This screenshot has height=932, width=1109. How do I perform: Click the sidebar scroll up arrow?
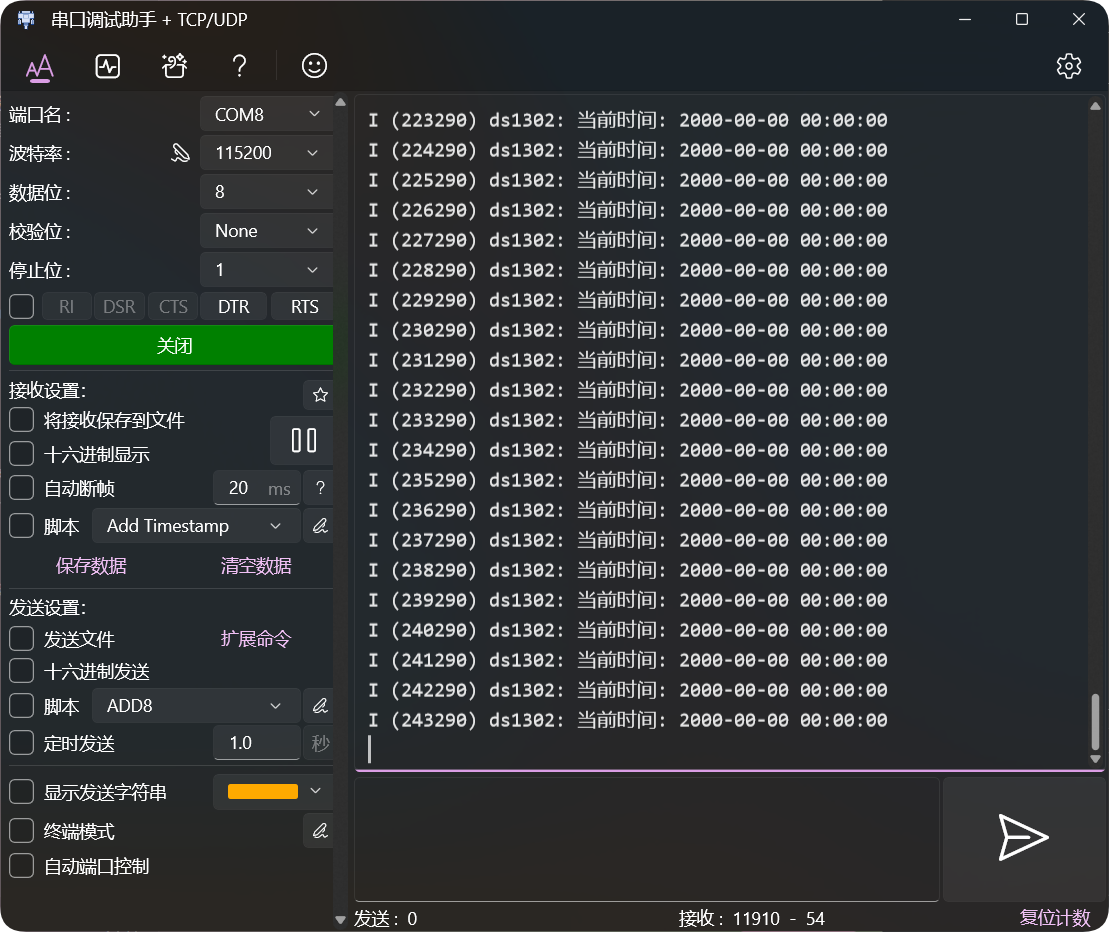pos(340,103)
